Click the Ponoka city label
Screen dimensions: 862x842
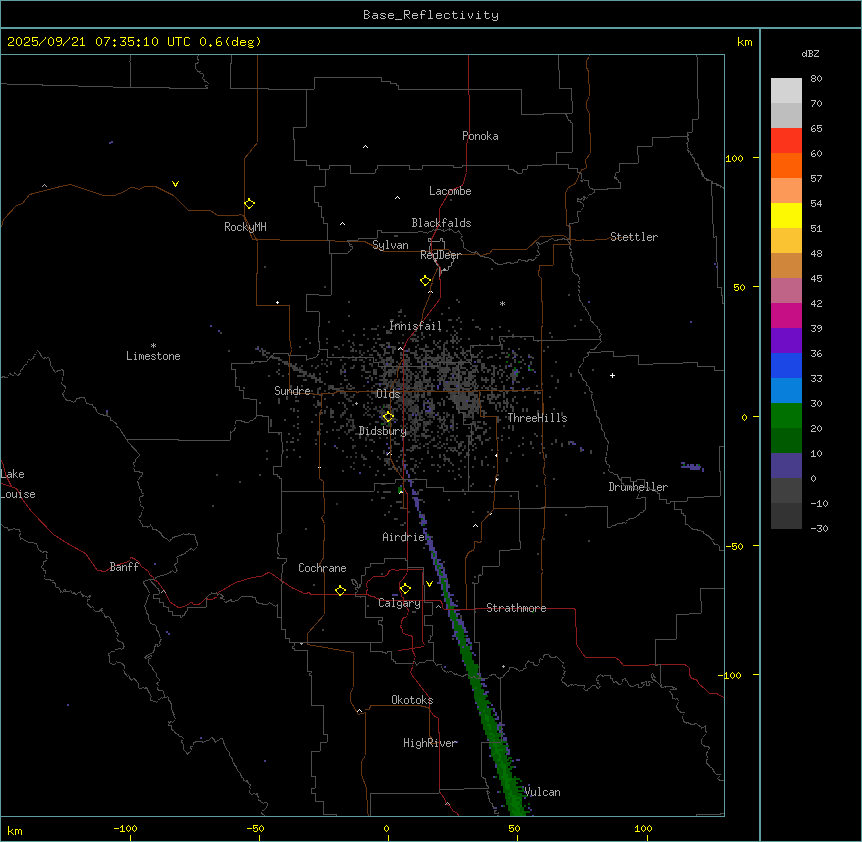pos(480,136)
